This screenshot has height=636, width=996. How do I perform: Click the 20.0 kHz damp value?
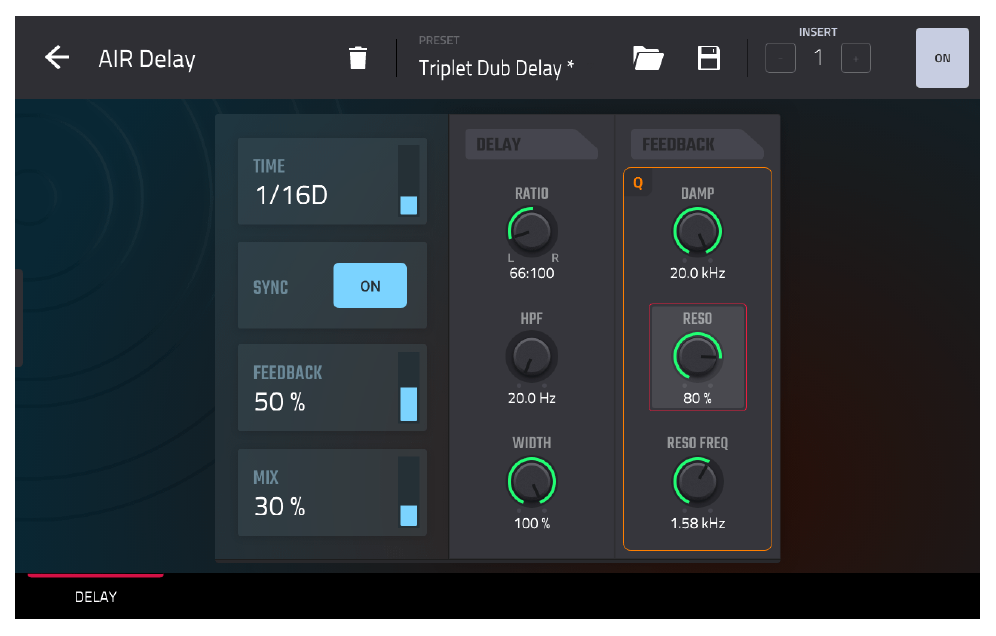pyautogui.click(x=697, y=273)
